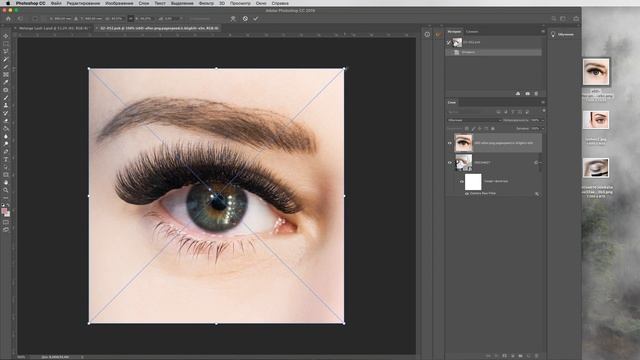The width and height of the screenshot is (640, 360).
Task: Select the Eraser tool
Action: (x=6, y=121)
